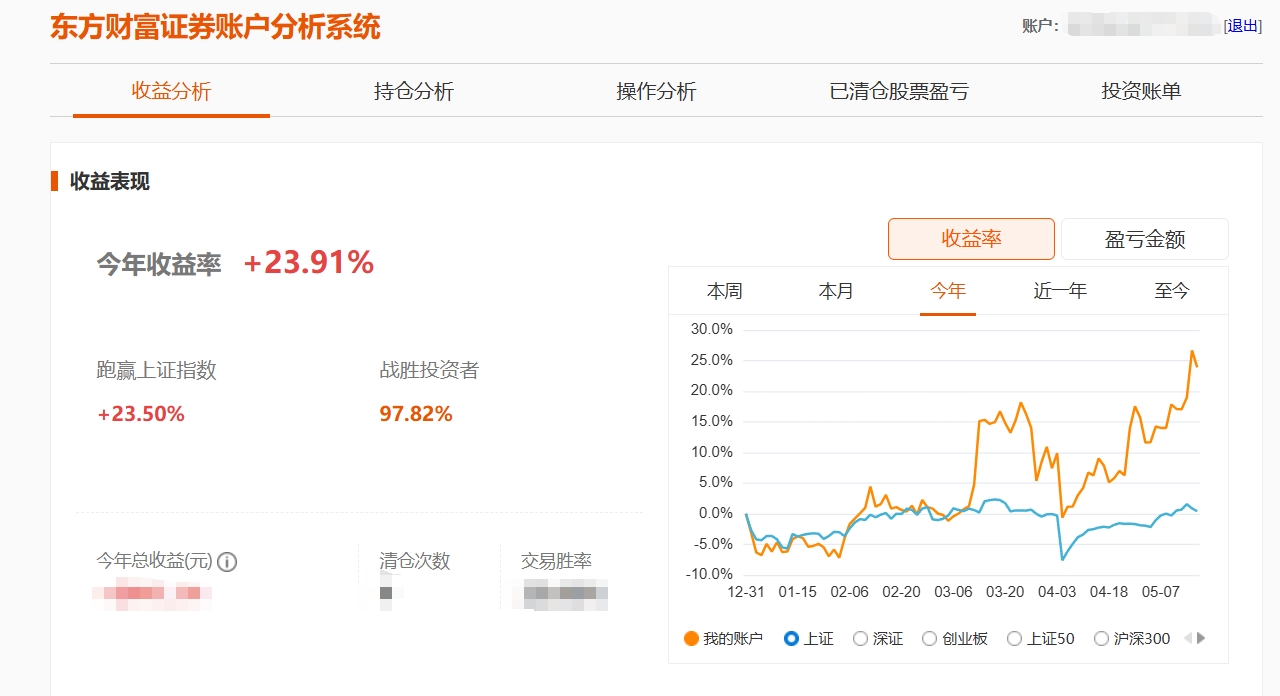Click the orange line's peak point in chart
This screenshot has height=696, width=1280.
click(x=1192, y=351)
